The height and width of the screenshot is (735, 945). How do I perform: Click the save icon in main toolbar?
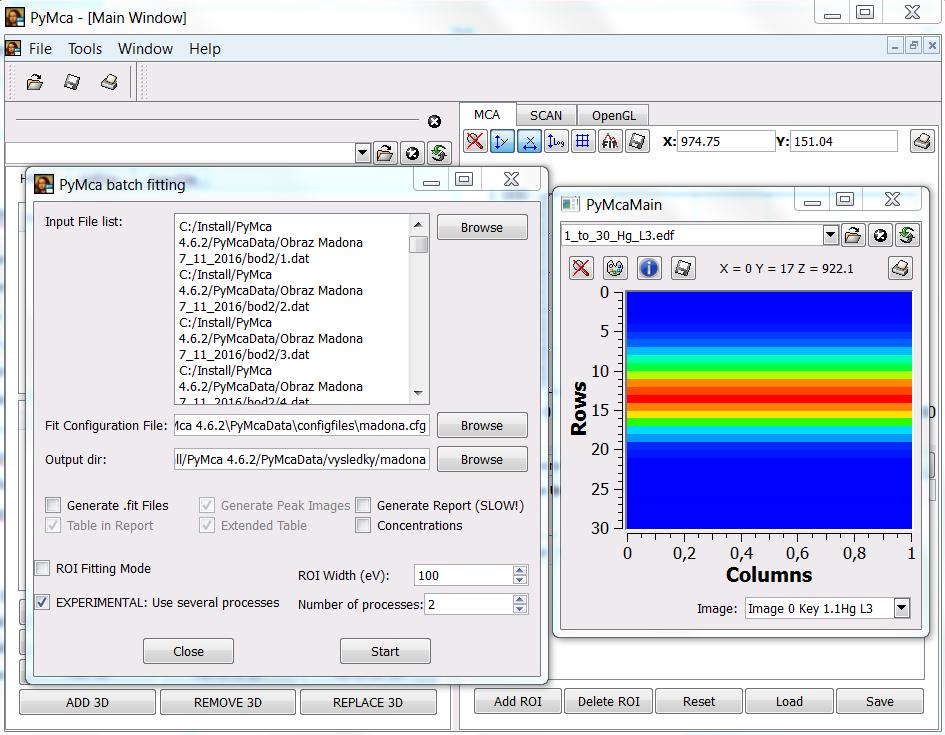click(x=72, y=82)
